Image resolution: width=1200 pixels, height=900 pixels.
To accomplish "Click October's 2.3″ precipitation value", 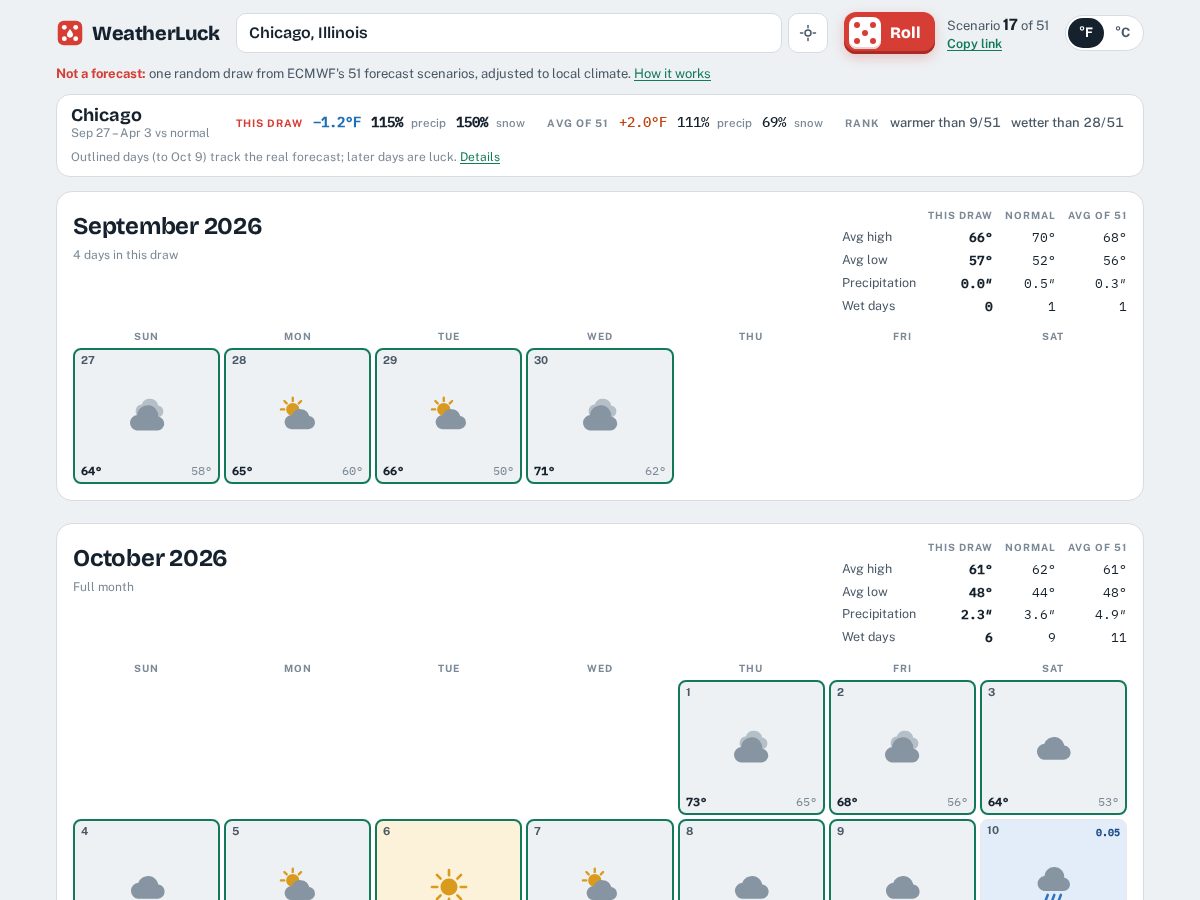I will pos(976,615).
